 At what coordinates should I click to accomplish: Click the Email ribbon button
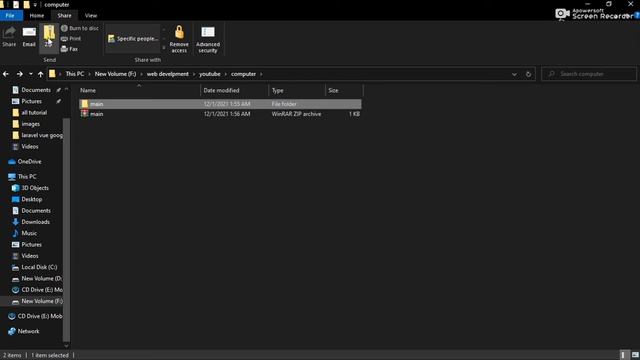click(29, 36)
